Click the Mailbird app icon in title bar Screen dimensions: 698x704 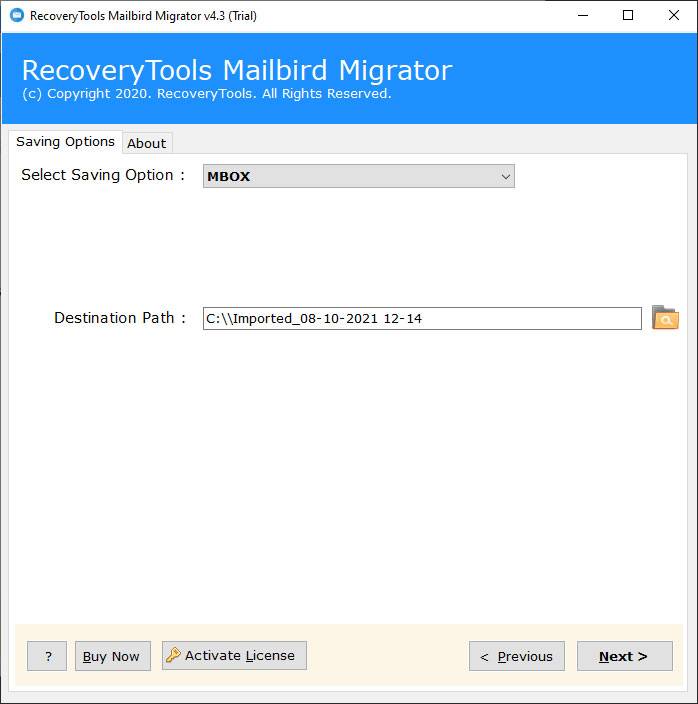coord(17,15)
